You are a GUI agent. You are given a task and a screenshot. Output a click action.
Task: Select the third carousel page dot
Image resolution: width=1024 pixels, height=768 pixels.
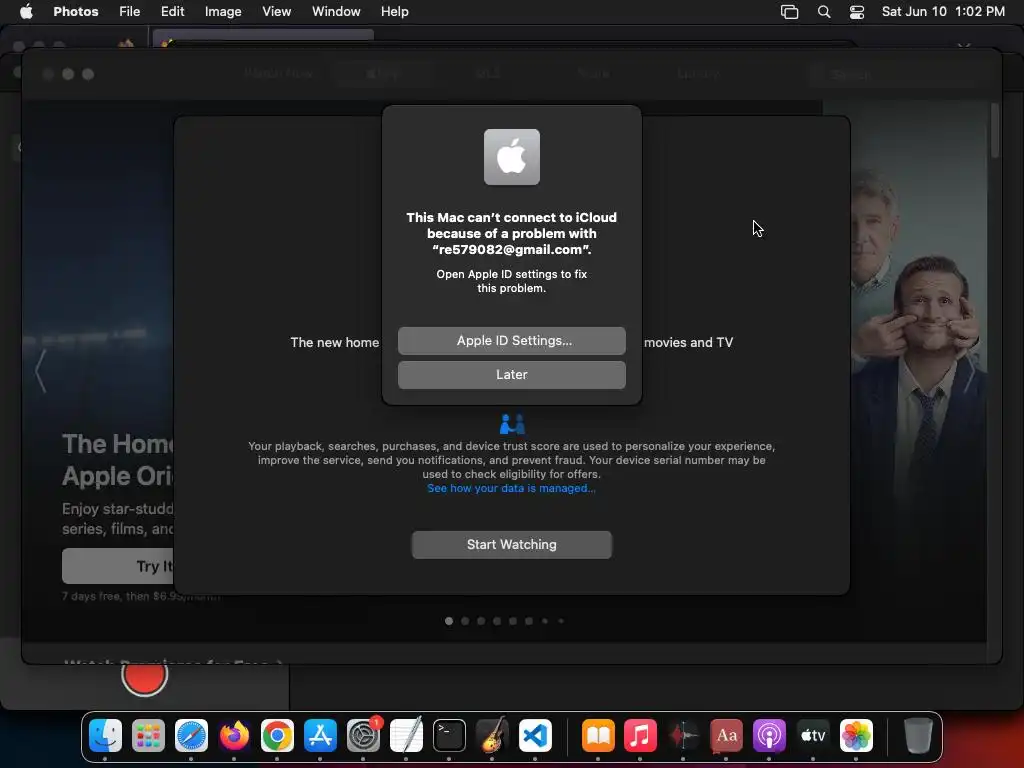(x=481, y=621)
